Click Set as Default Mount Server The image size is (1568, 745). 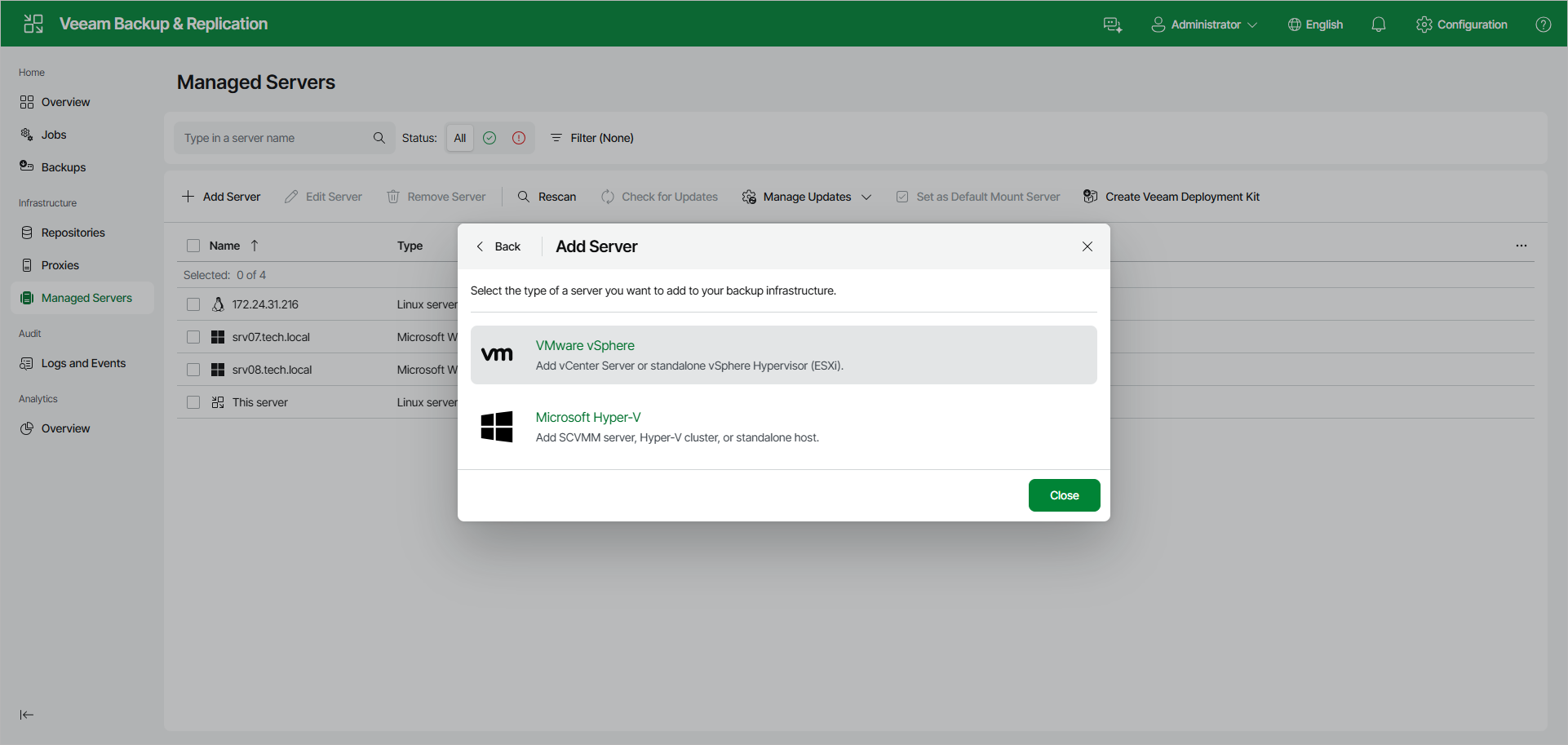pos(978,197)
